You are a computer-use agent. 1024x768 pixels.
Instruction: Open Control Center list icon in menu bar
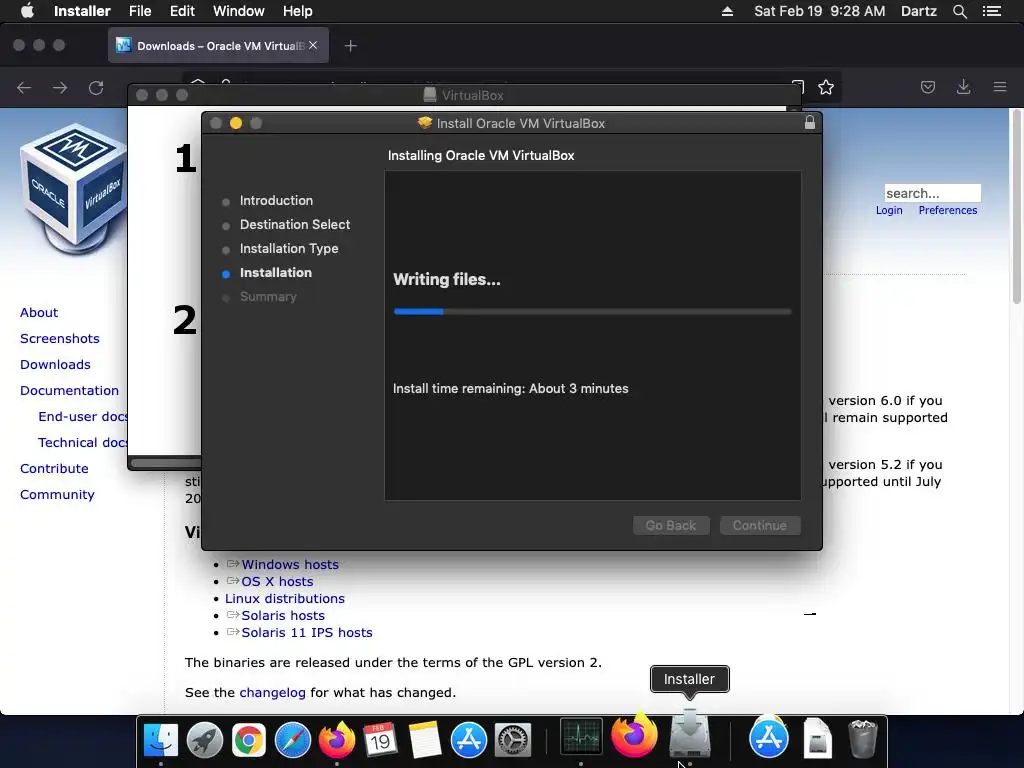(992, 11)
